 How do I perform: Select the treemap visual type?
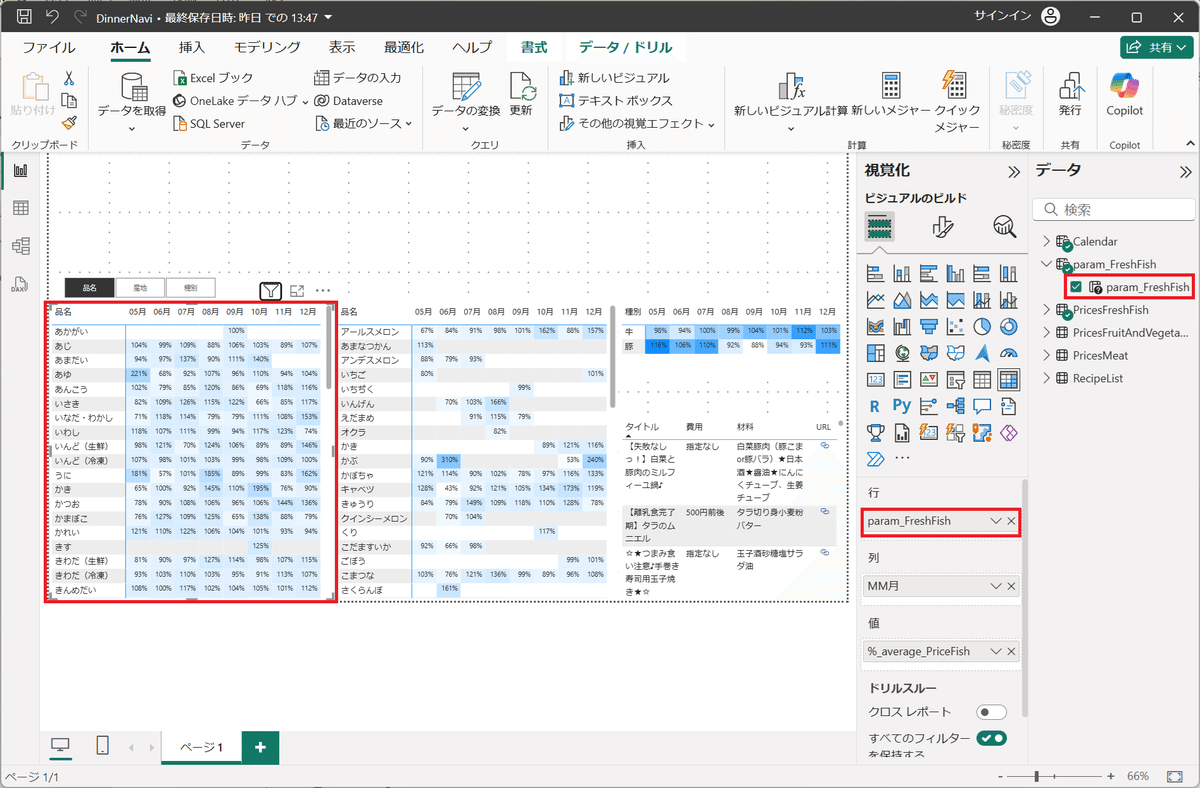click(875, 352)
